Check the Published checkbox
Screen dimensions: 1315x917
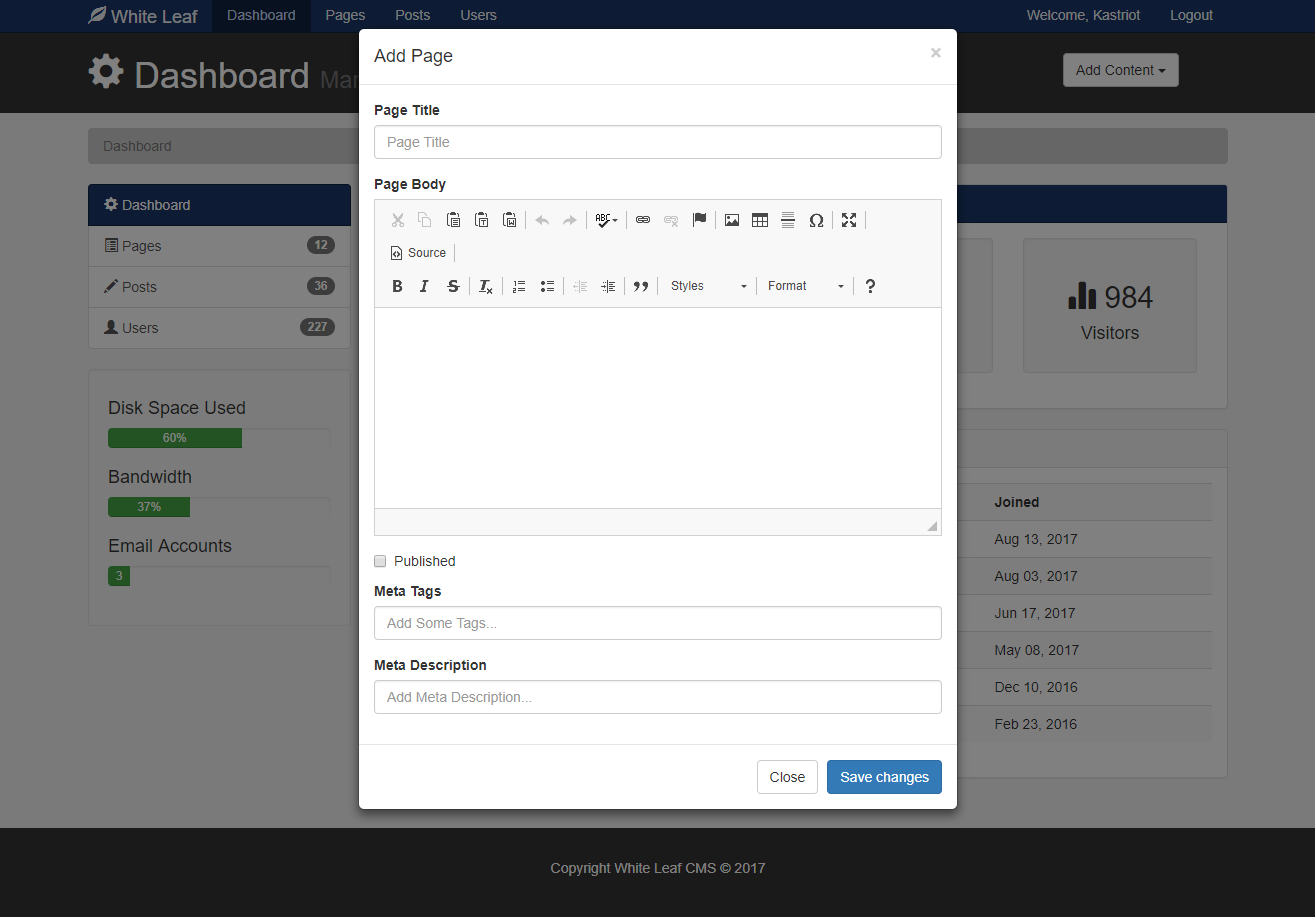click(x=380, y=561)
